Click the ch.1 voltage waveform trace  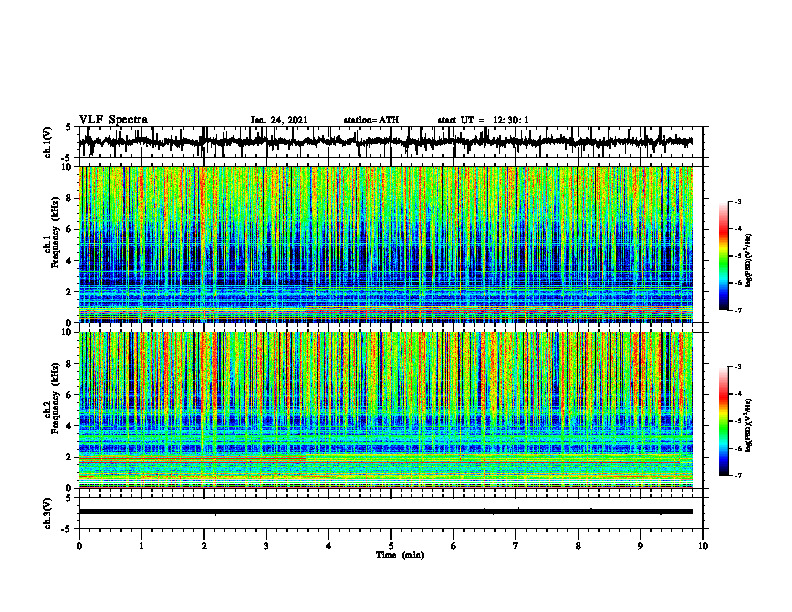click(385, 142)
